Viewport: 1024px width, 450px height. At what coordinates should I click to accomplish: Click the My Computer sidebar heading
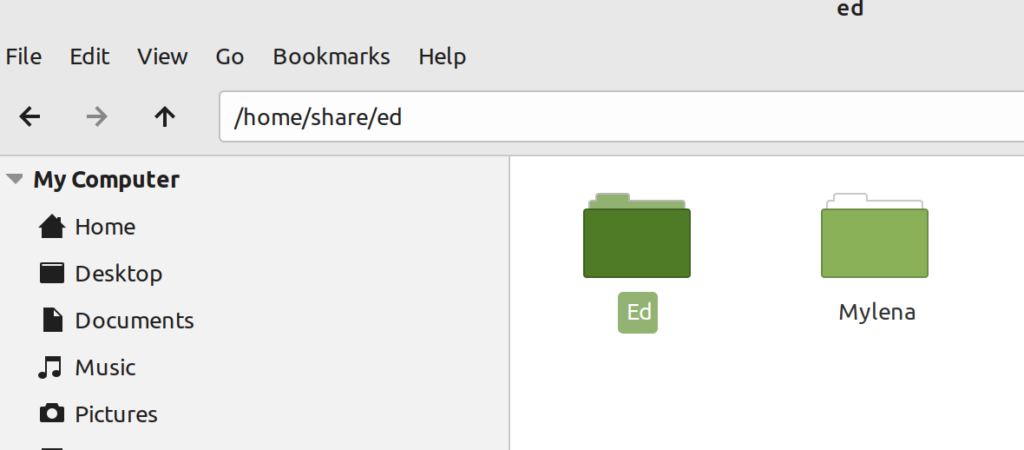[106, 180]
